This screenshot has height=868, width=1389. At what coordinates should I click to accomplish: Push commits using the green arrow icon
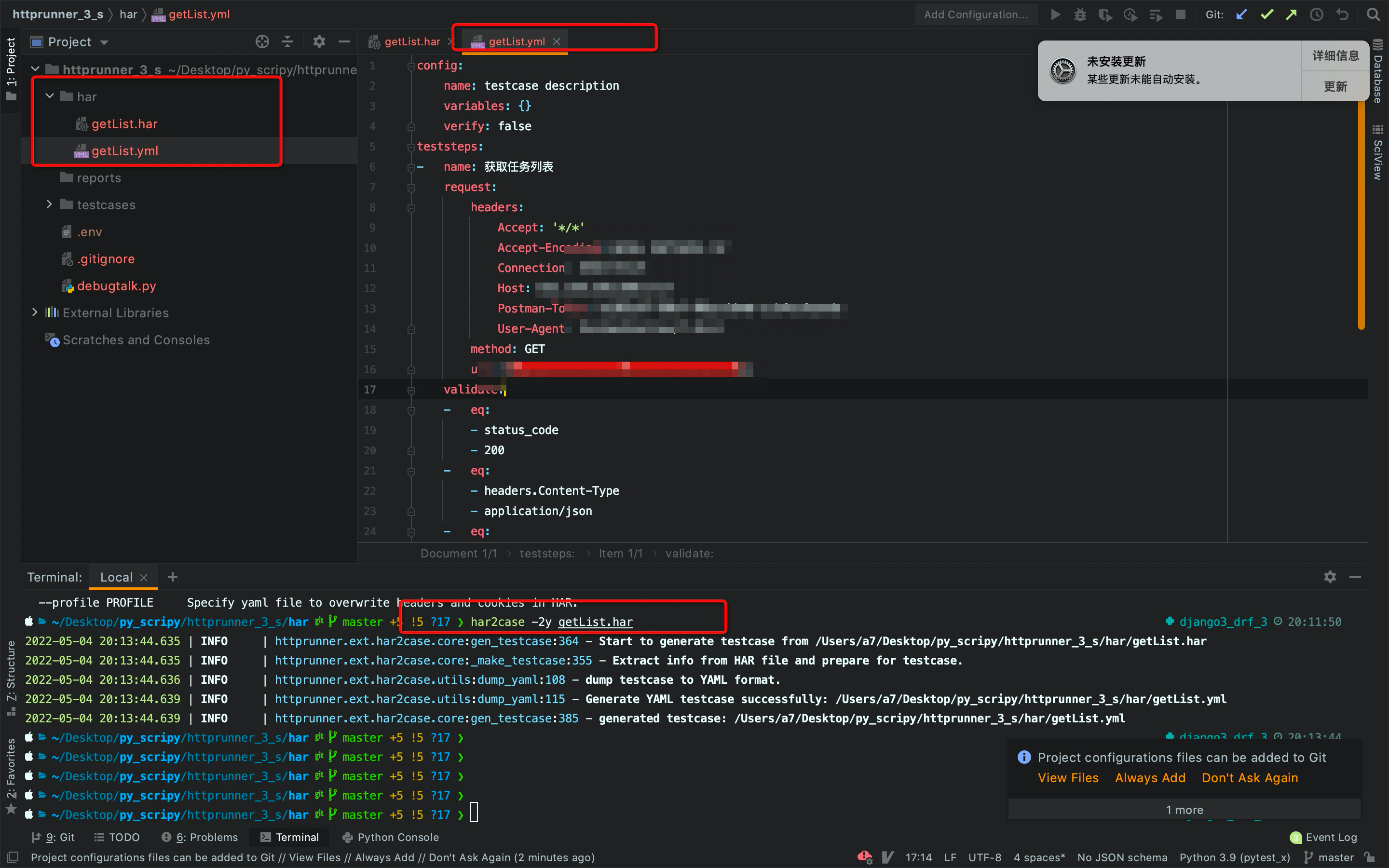click(x=1292, y=14)
